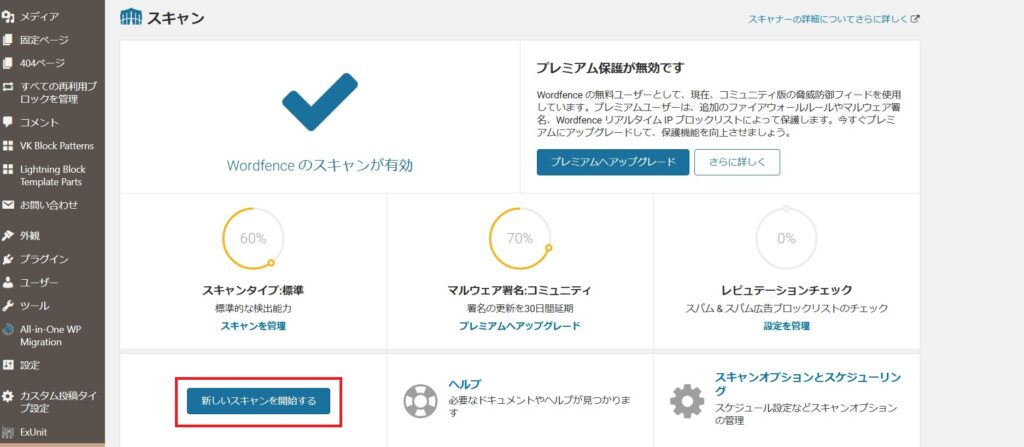Image resolution: width=1024 pixels, height=447 pixels.
Task: Open All-in-One WP Migration menu item
Action: [50, 335]
